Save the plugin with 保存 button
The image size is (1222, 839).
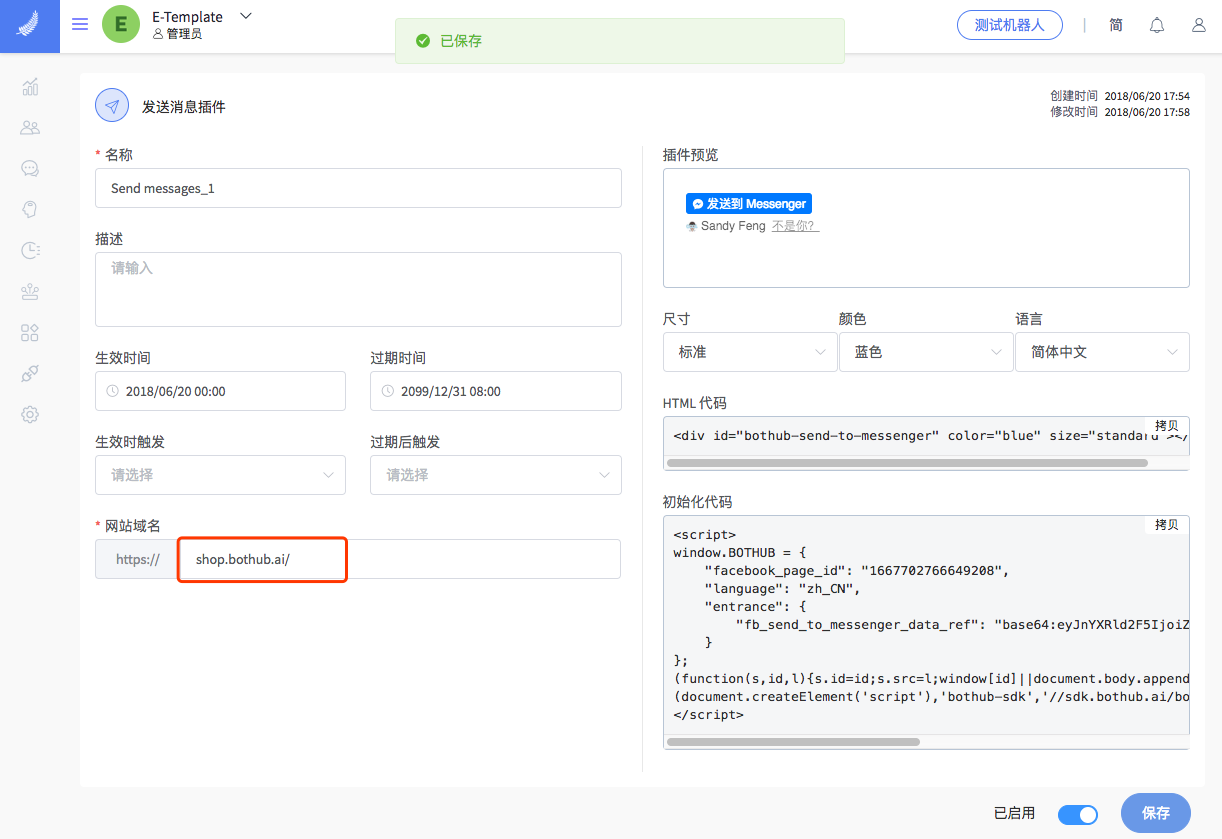coord(1156,813)
